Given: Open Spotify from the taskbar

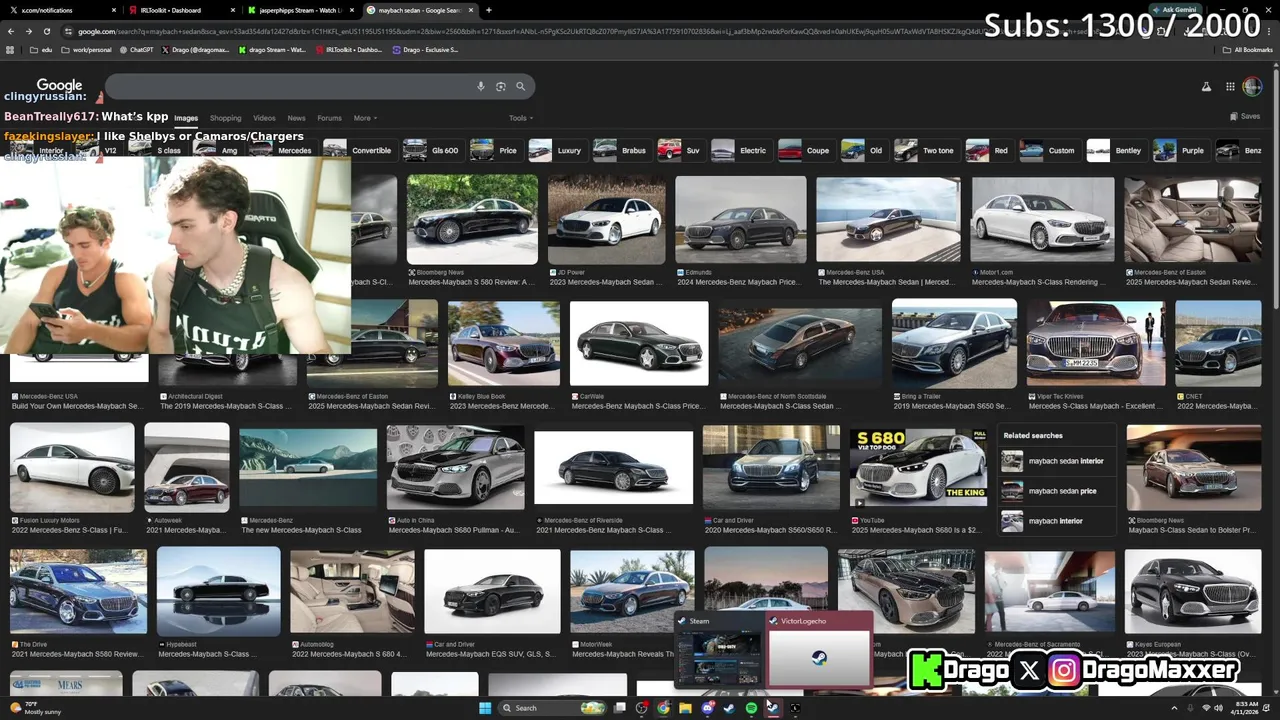Looking at the screenshot, I should pos(751,708).
